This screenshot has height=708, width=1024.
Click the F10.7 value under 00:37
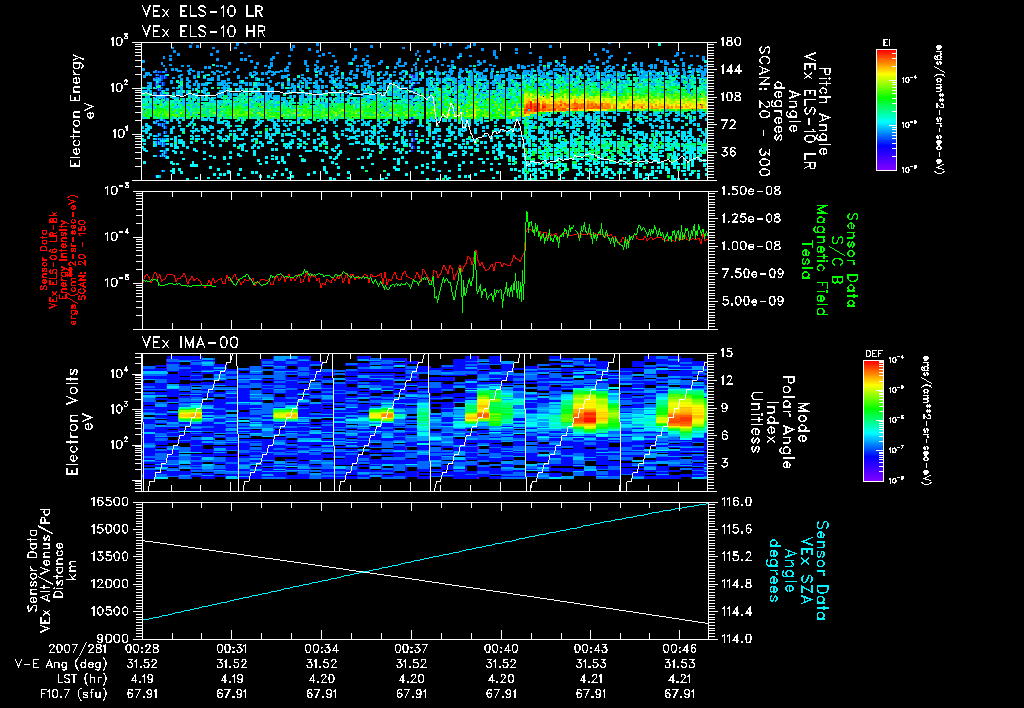click(x=411, y=694)
